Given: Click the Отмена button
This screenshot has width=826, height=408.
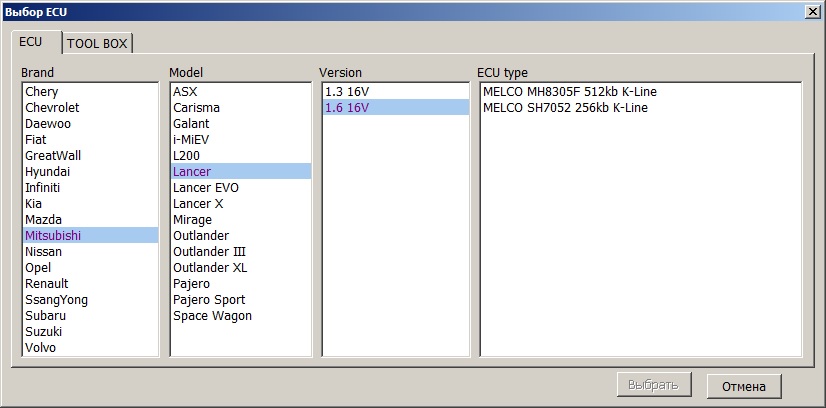Looking at the screenshot, I should [x=744, y=386].
